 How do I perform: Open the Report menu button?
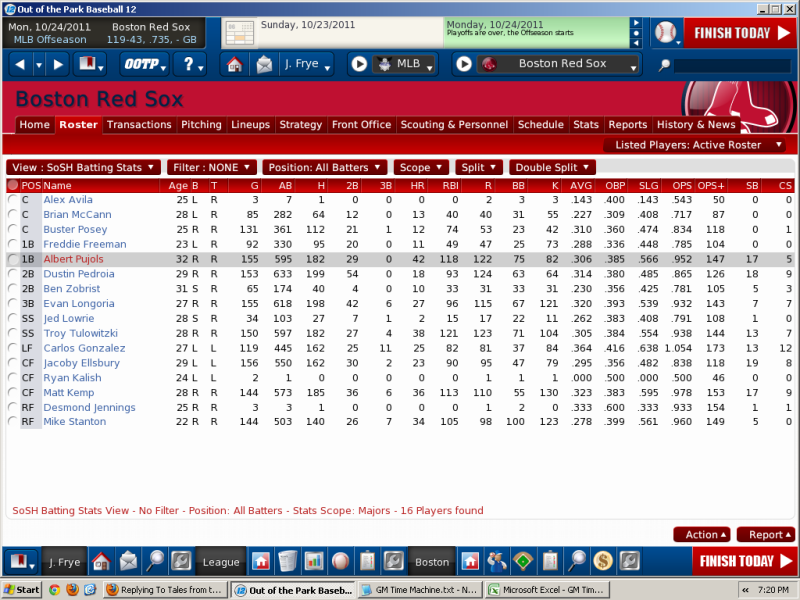766,535
